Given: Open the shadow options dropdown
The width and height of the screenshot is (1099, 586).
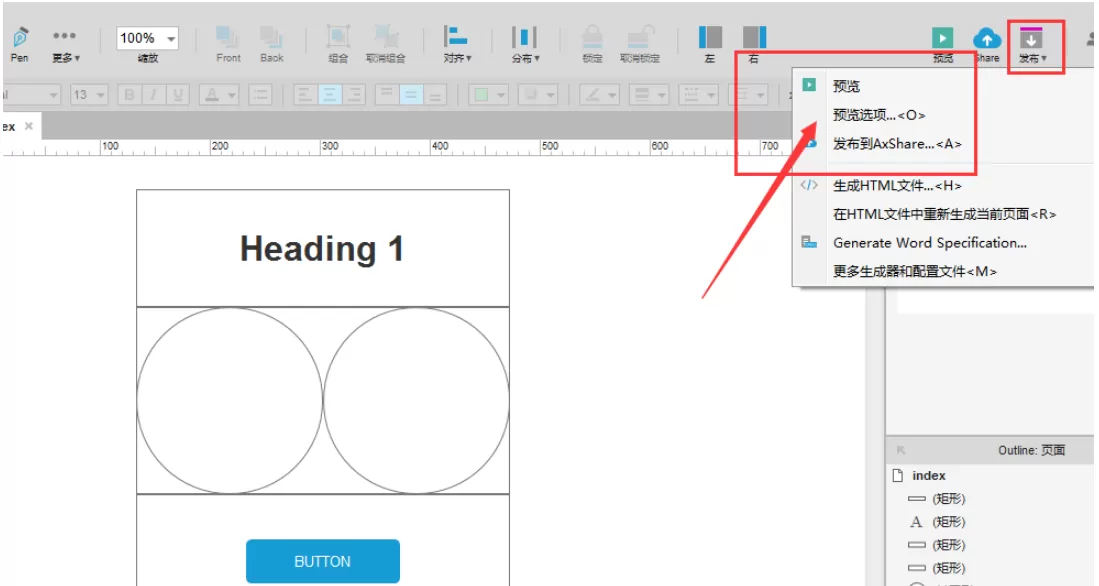Looking at the screenshot, I should point(538,95).
